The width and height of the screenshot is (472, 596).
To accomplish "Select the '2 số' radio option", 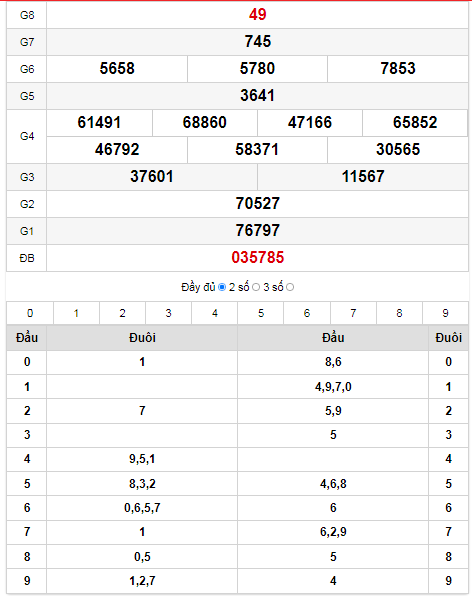I will 256,287.
